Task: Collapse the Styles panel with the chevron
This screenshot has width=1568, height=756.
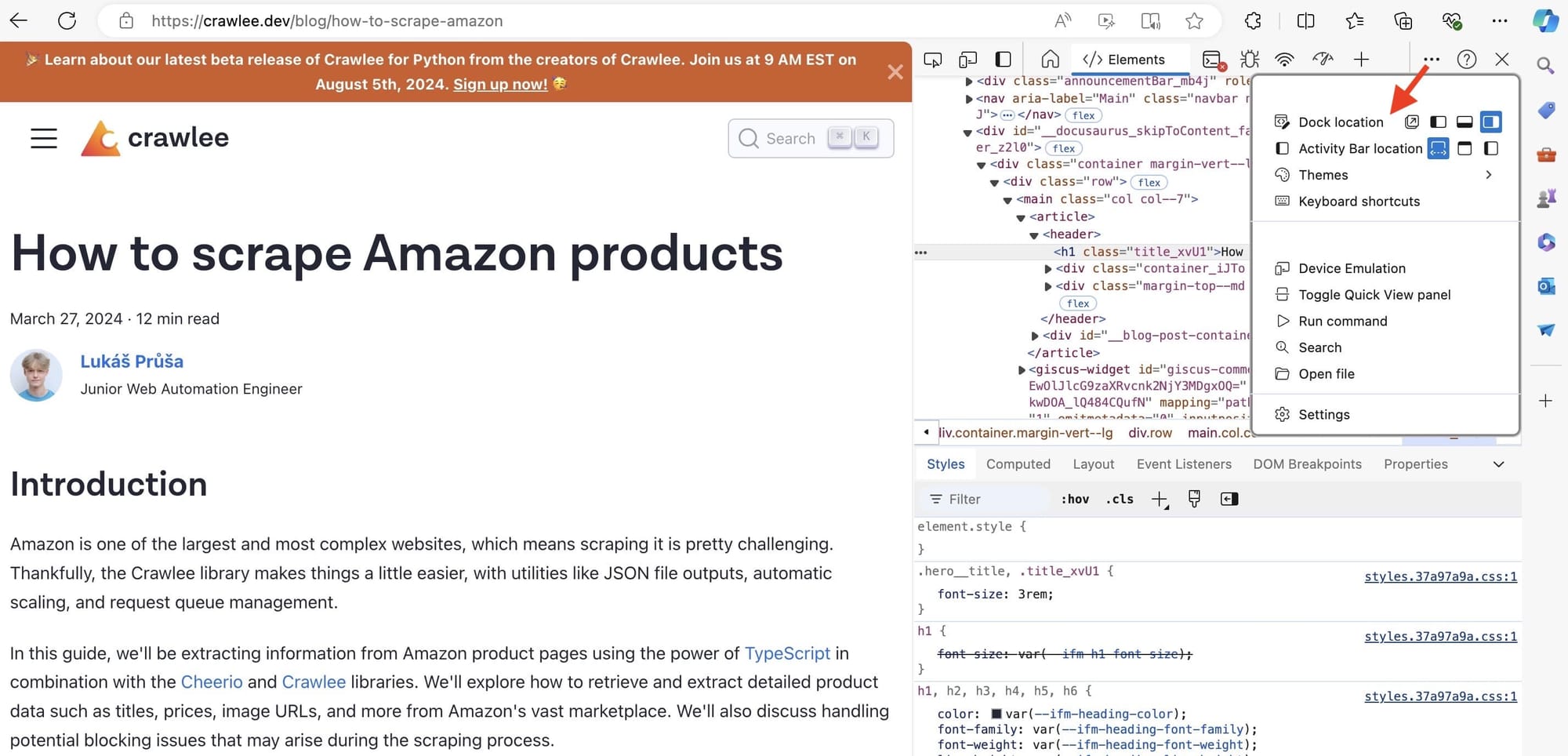Action: 1499,463
